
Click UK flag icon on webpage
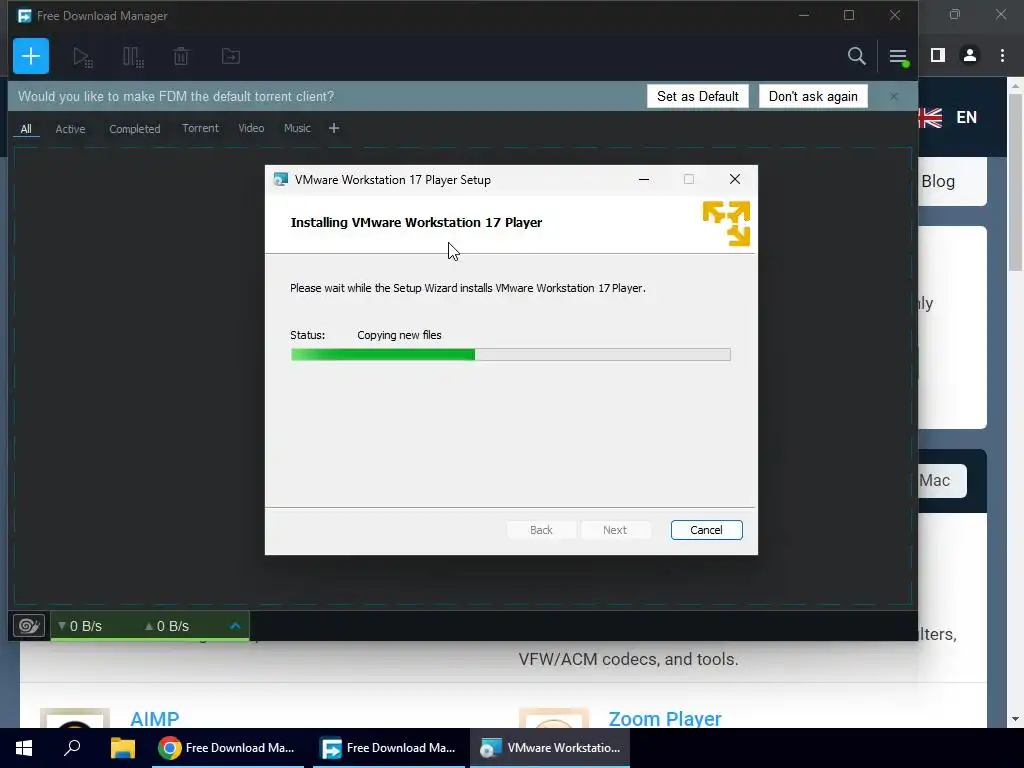[930, 118]
